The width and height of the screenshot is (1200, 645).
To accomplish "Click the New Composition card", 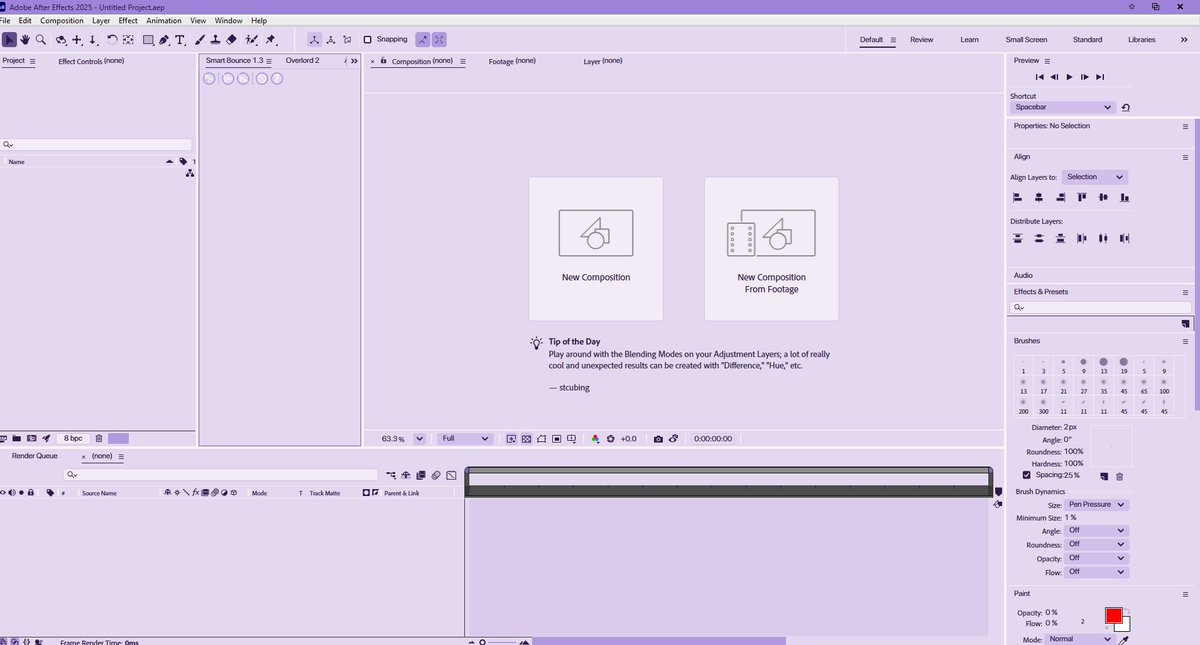I will click(x=596, y=249).
